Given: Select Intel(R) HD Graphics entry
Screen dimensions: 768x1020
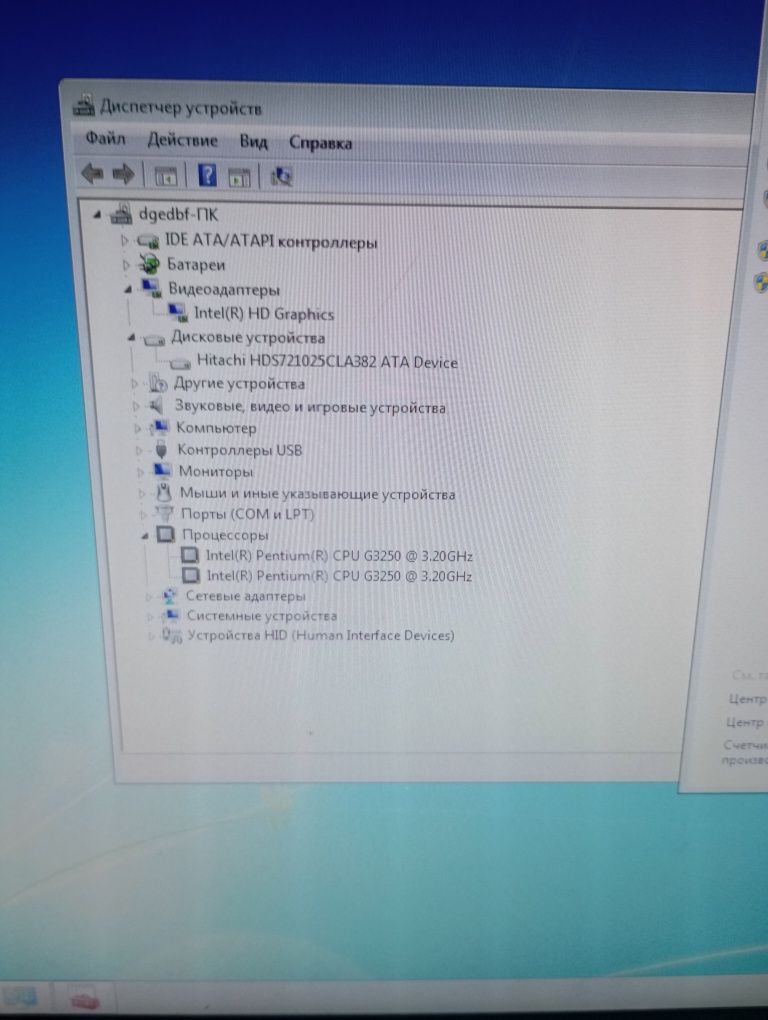Looking at the screenshot, I should 264,314.
